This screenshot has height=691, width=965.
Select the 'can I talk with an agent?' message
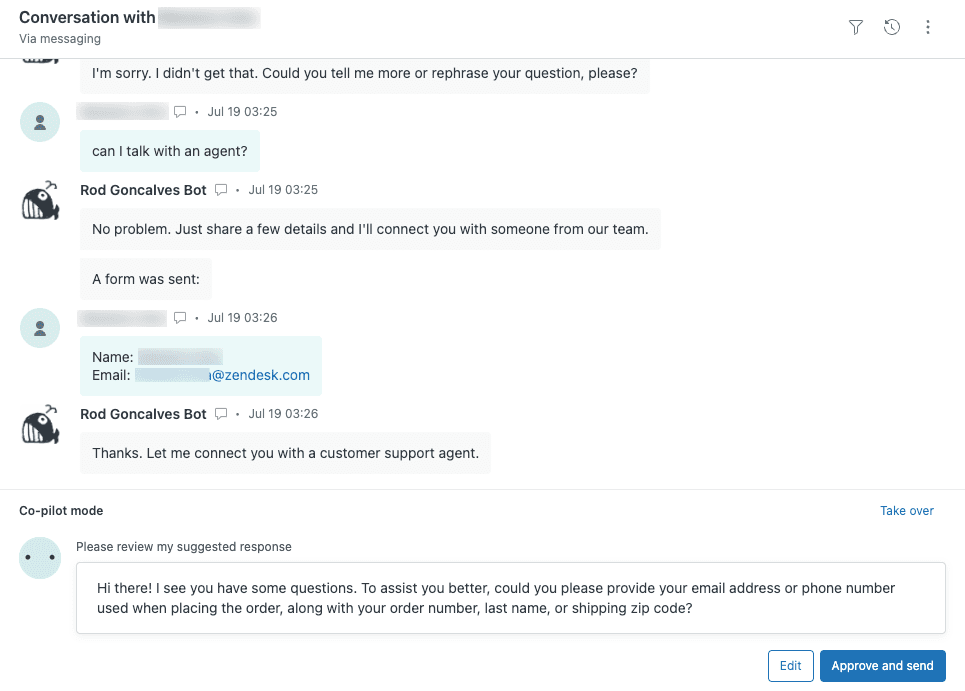click(x=169, y=151)
